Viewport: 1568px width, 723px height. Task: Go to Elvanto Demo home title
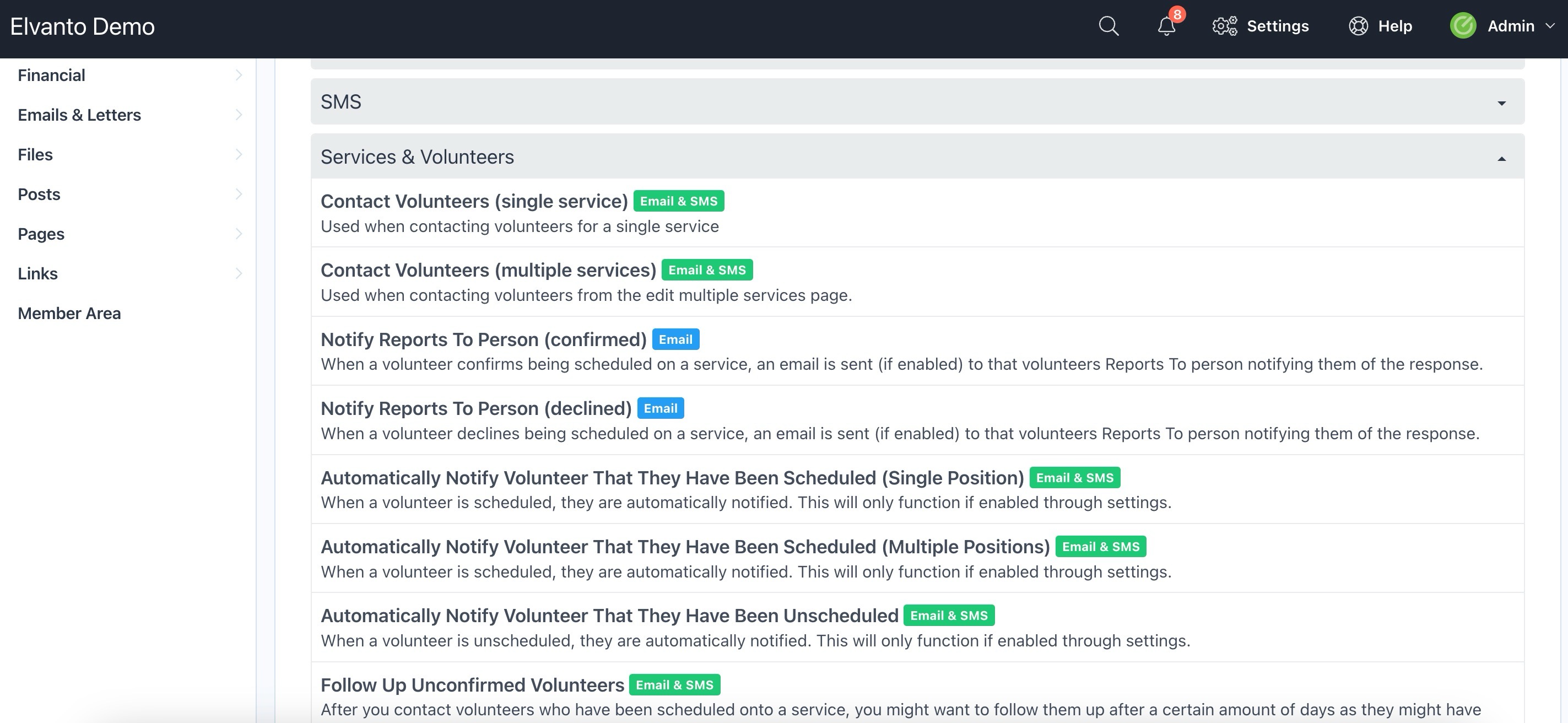[83, 26]
